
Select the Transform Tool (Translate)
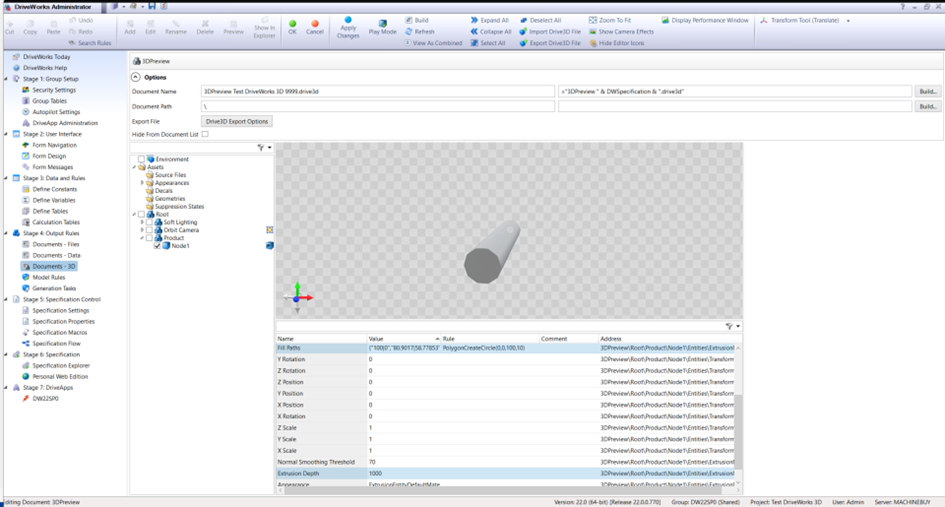799,20
